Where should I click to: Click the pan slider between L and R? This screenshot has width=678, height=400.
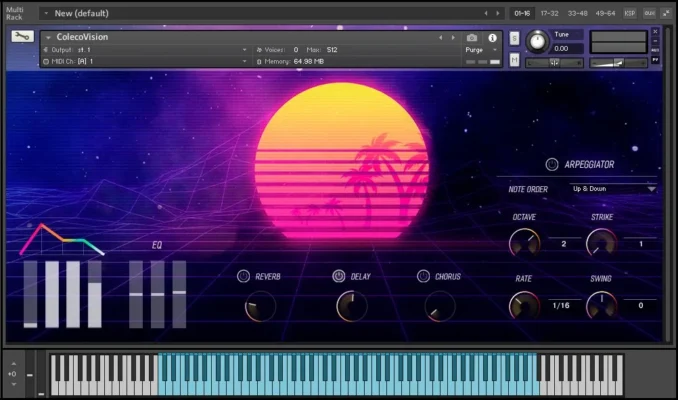click(x=554, y=63)
